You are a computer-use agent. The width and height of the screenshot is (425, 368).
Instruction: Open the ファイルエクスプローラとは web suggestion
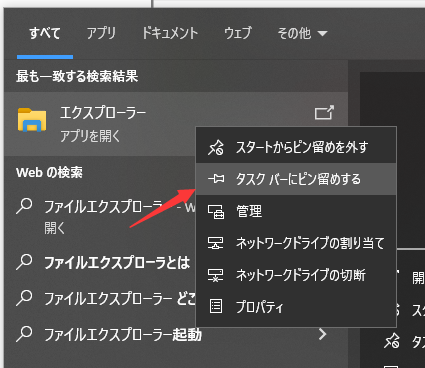pyautogui.click(x=117, y=263)
